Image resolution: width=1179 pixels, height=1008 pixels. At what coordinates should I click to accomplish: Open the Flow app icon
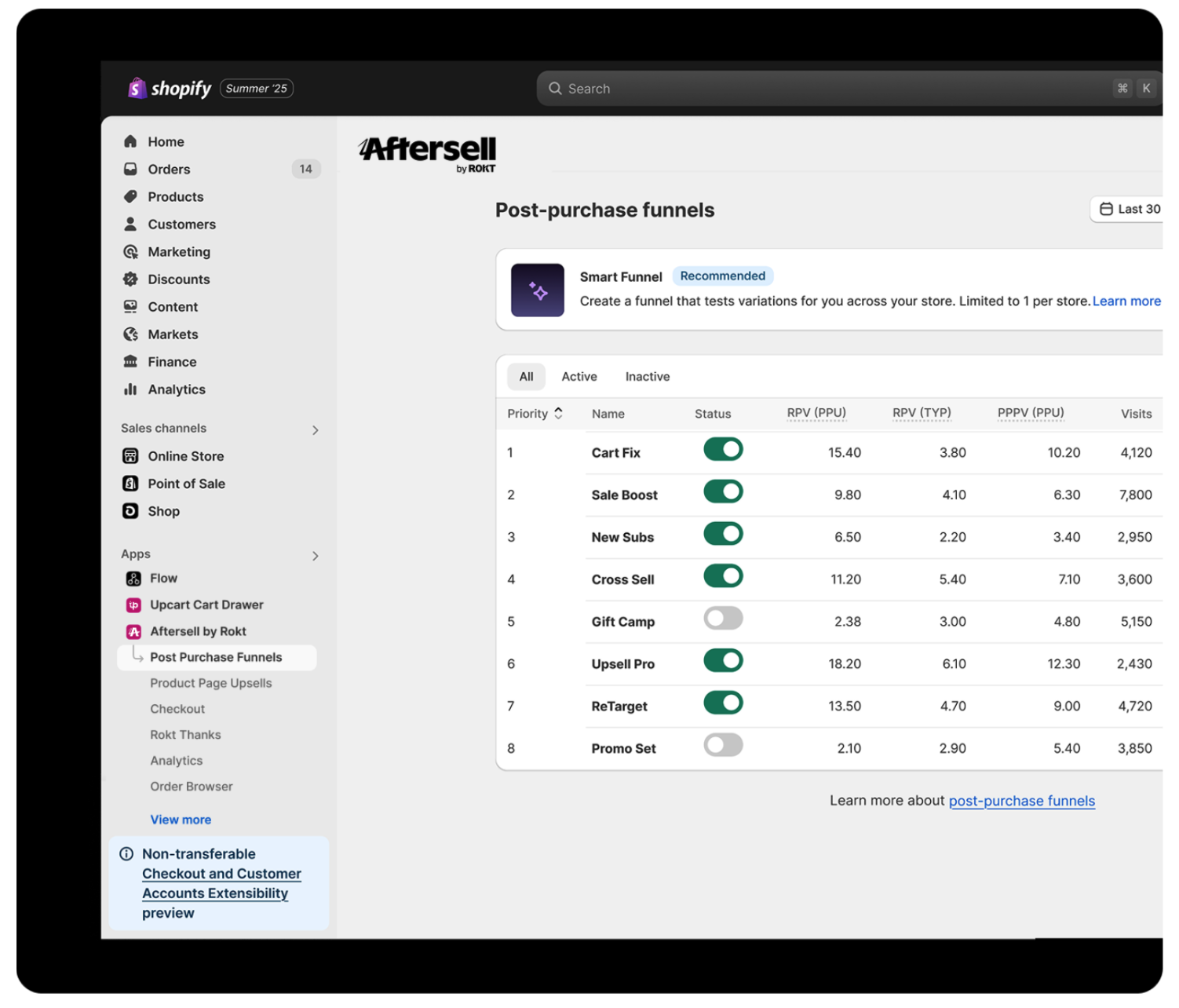133,578
